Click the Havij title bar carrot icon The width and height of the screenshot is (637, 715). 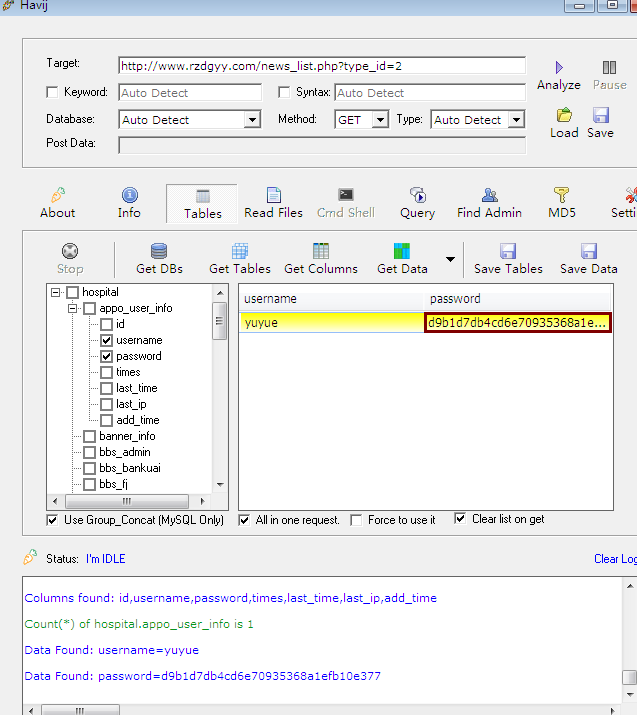point(8,5)
